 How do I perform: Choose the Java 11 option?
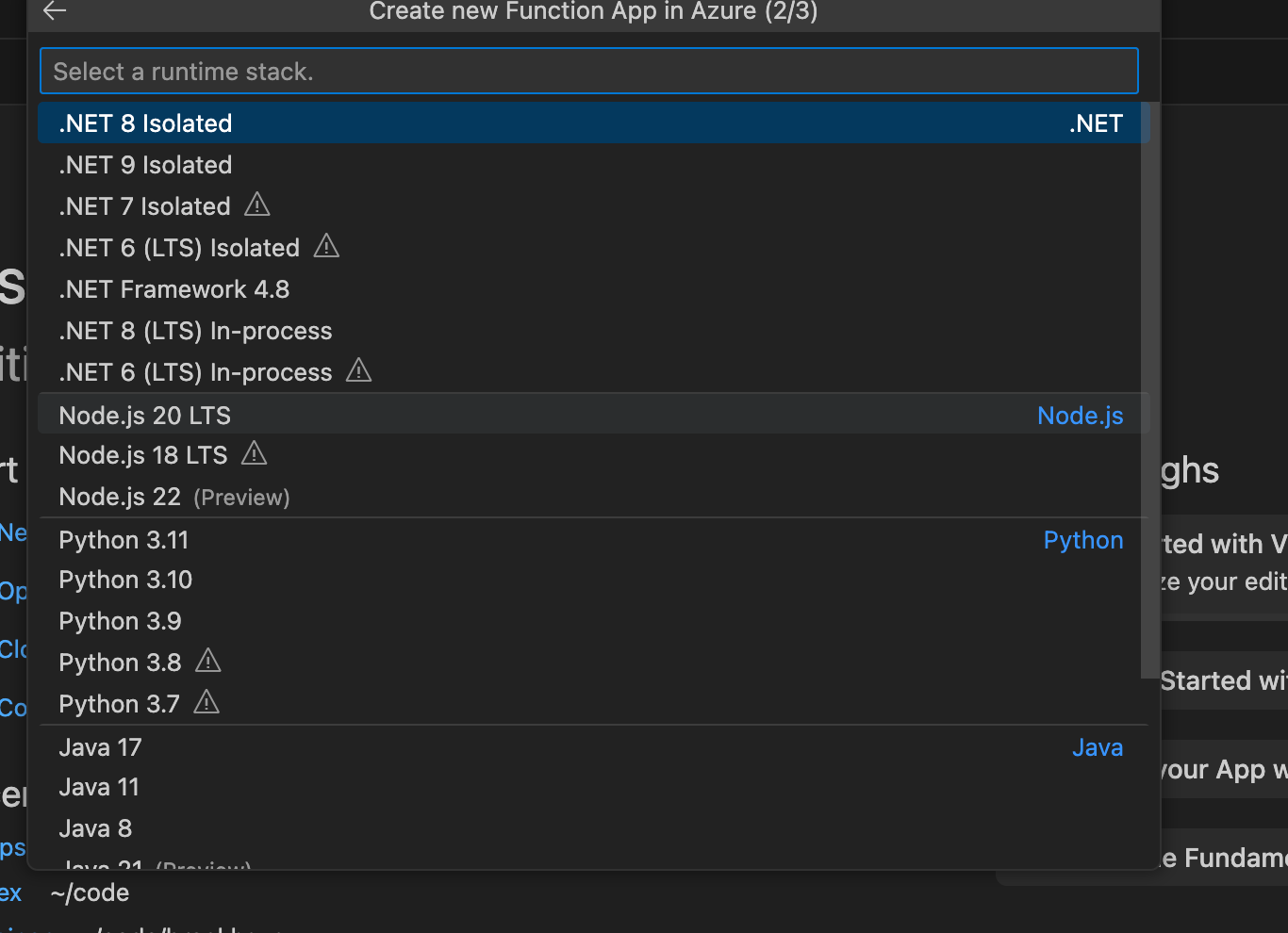click(x=99, y=787)
